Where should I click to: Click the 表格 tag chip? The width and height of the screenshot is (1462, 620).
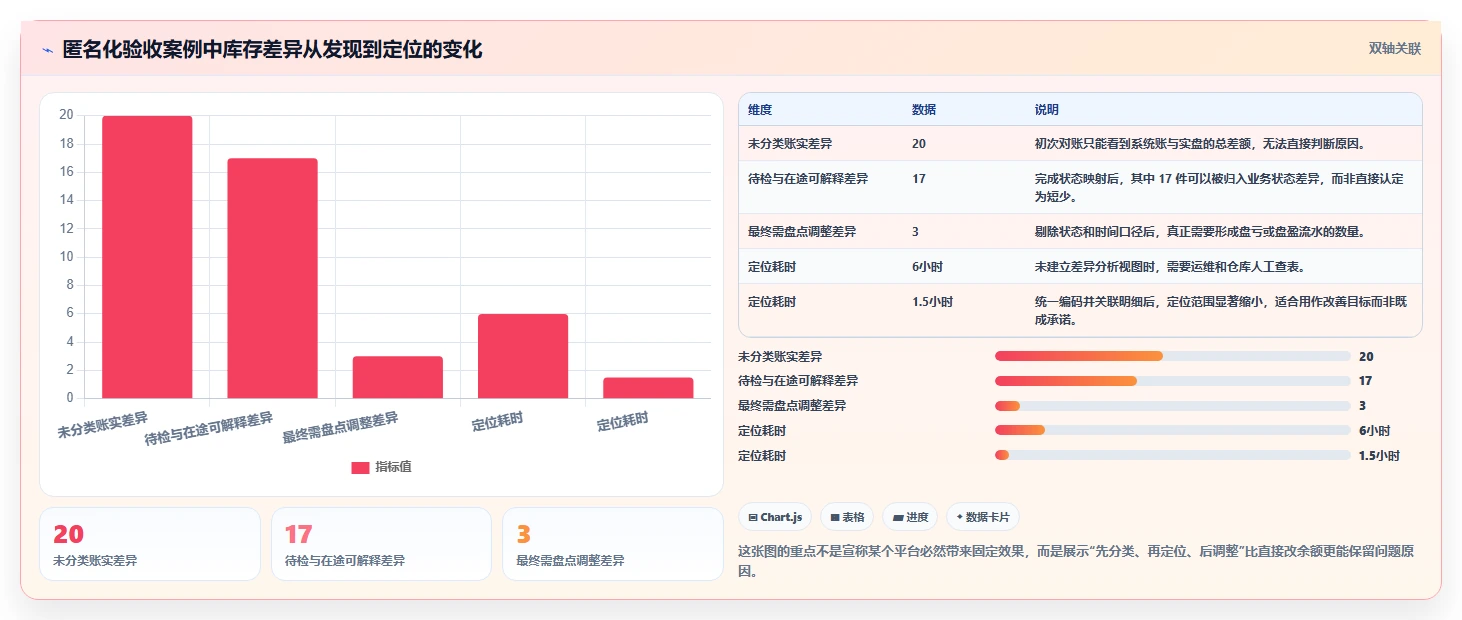(x=847, y=517)
